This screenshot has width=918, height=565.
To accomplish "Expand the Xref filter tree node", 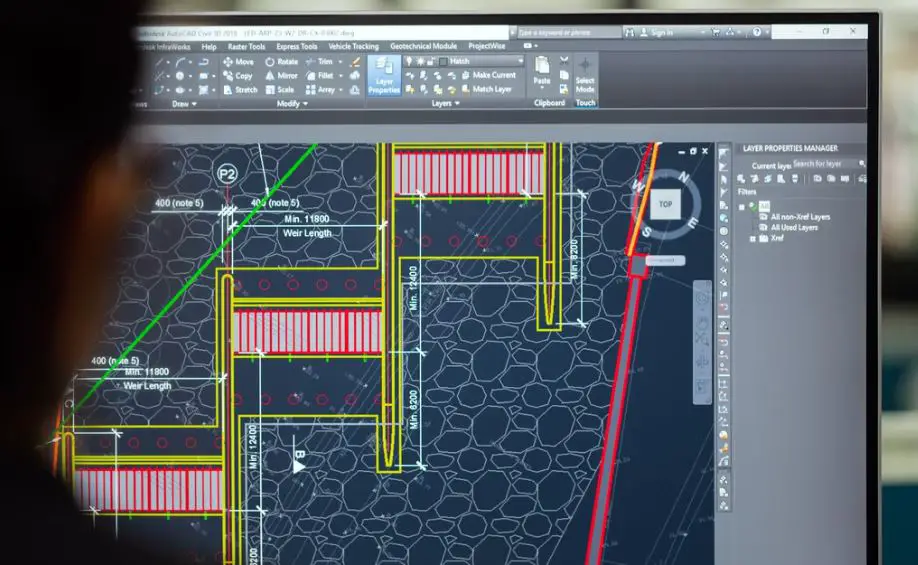I will coord(753,239).
